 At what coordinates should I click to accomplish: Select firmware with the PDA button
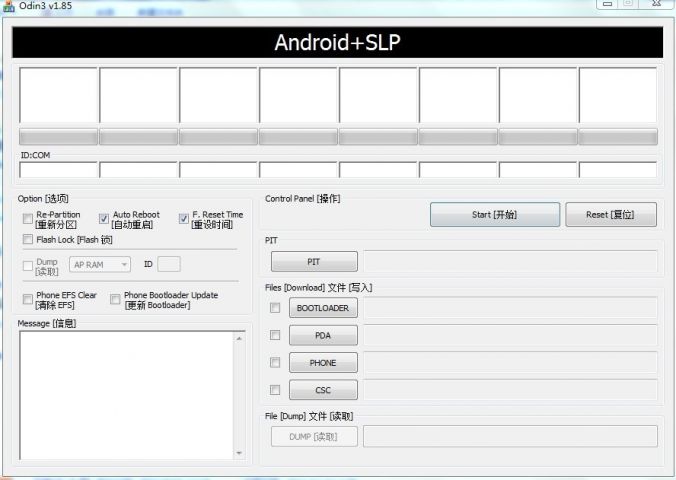click(x=322, y=336)
